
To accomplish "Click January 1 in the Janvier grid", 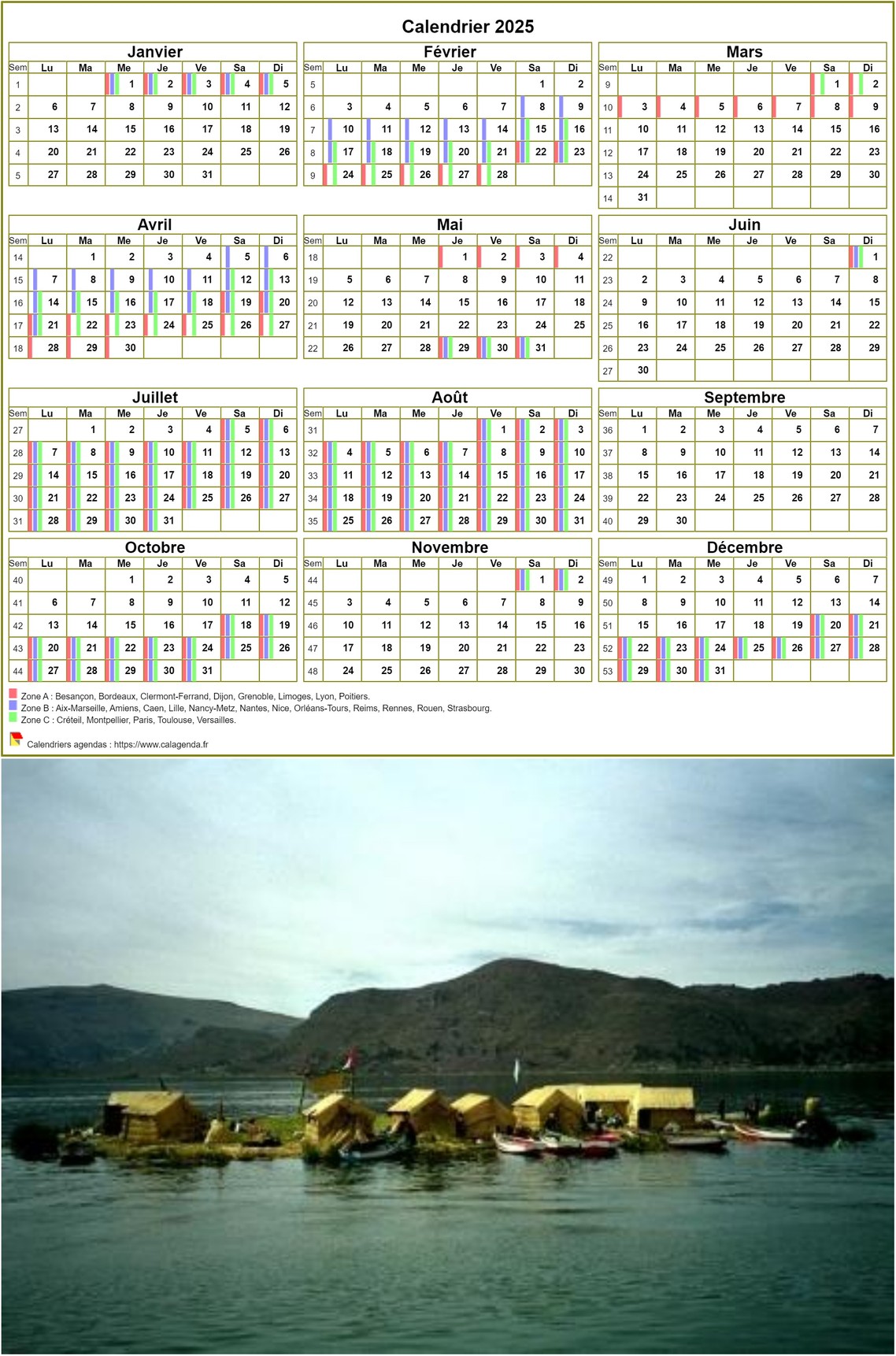I will (x=131, y=84).
